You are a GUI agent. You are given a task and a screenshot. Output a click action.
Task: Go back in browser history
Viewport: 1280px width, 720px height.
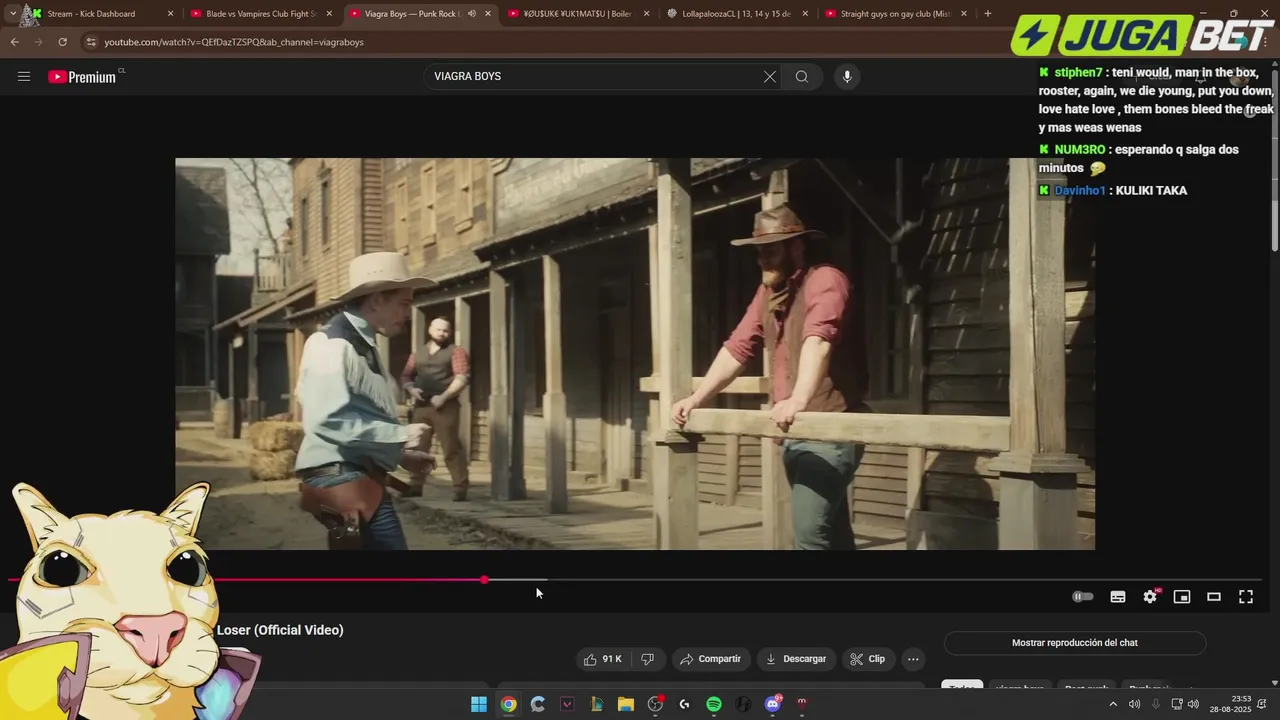coord(14,42)
